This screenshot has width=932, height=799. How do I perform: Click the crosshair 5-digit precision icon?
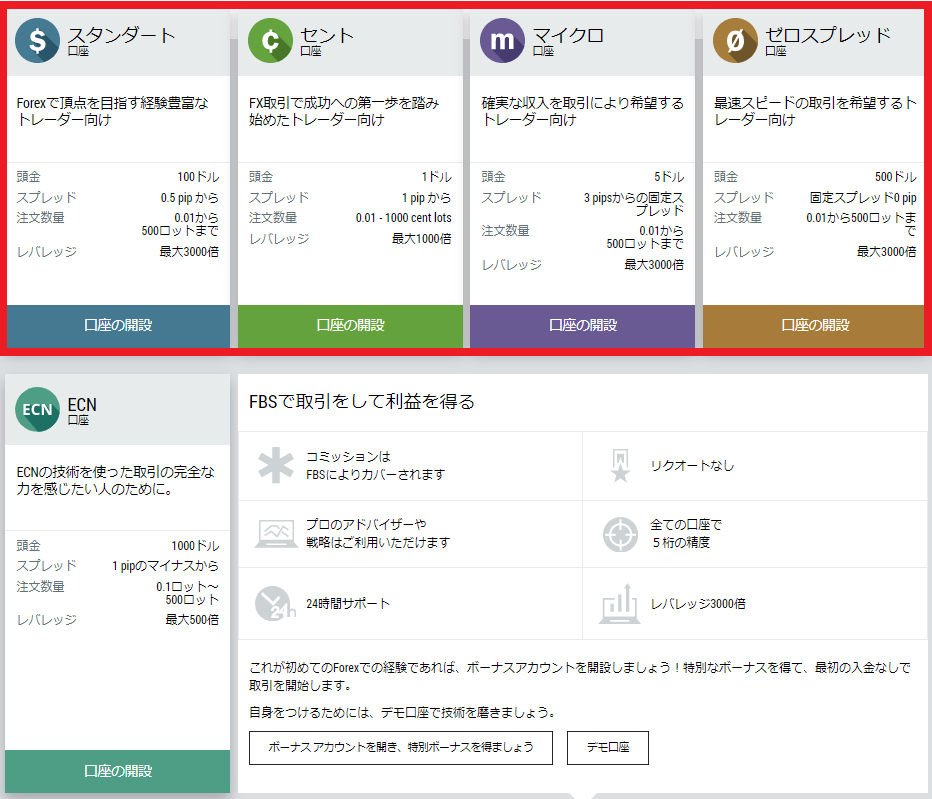coord(621,534)
